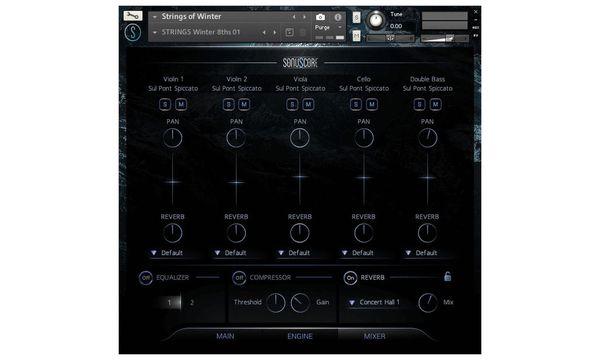Mute the Violin 1 channel
The width and height of the screenshot is (600, 360).
[x=181, y=104]
